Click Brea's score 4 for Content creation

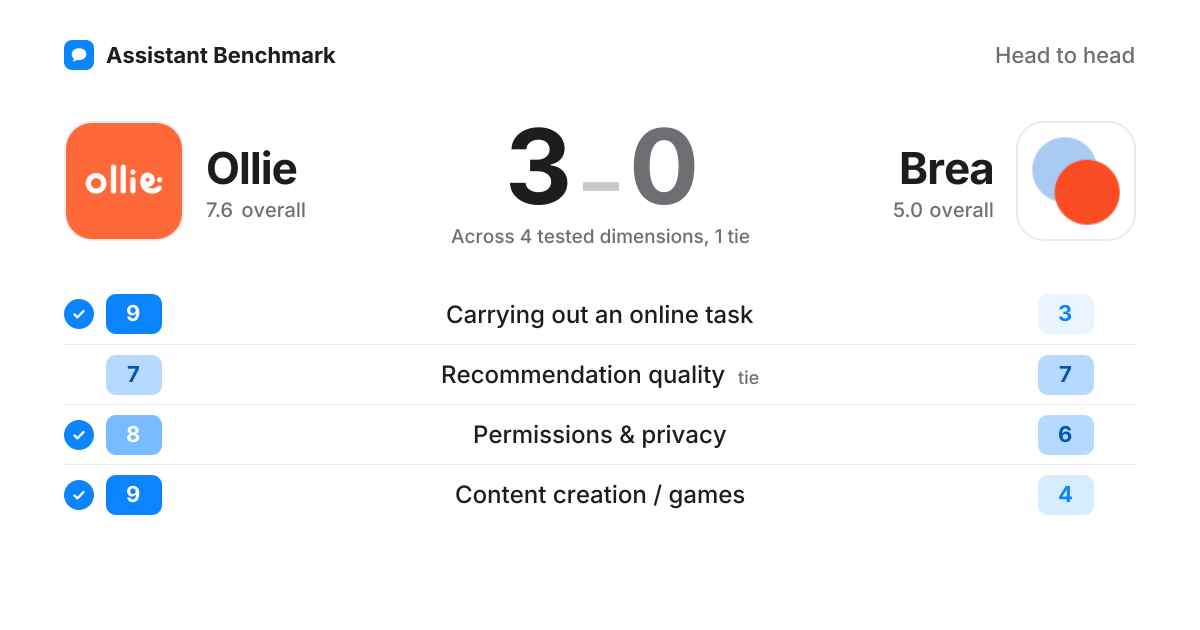[x=1066, y=494]
